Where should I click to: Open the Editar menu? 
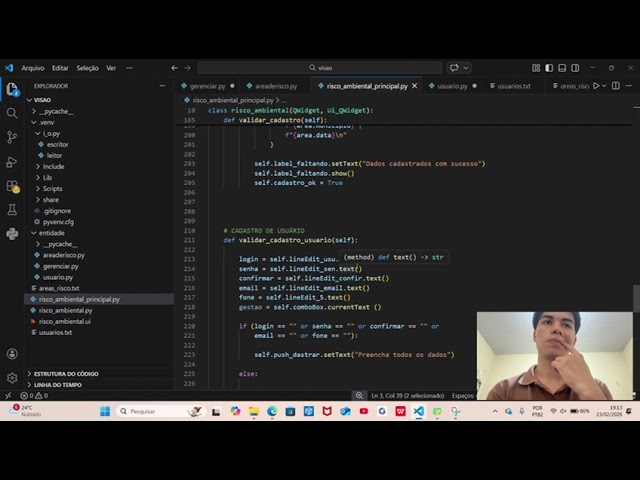[60, 68]
